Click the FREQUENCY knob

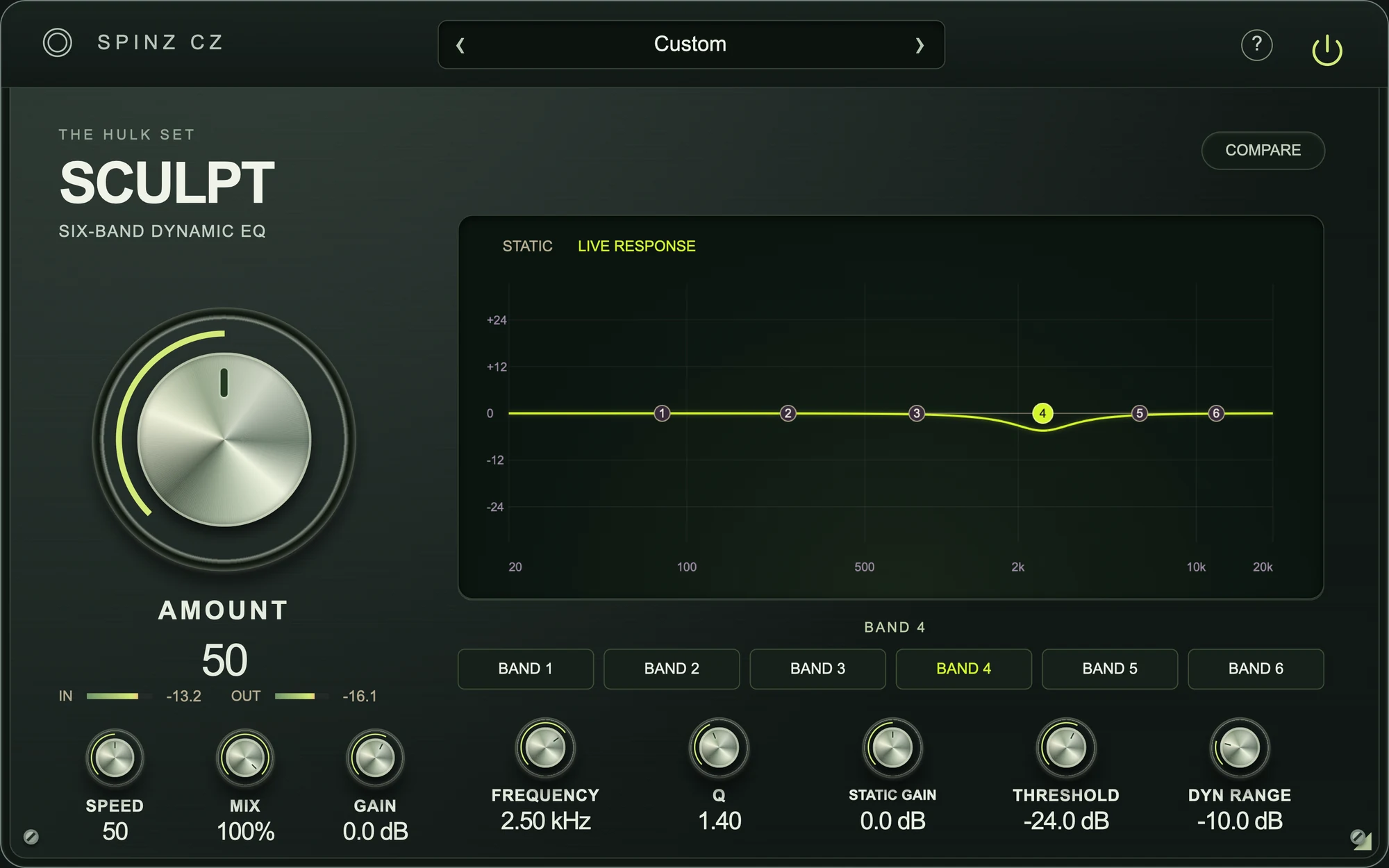coord(545,748)
